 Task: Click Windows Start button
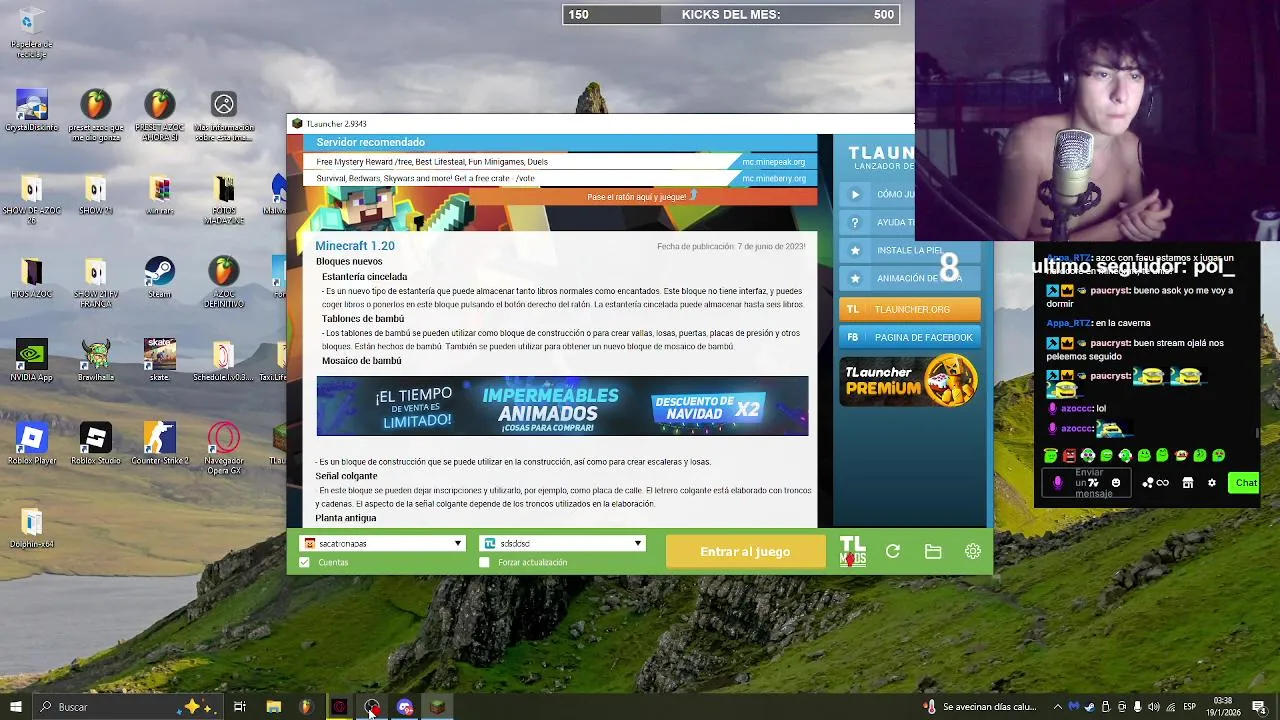click(15, 707)
